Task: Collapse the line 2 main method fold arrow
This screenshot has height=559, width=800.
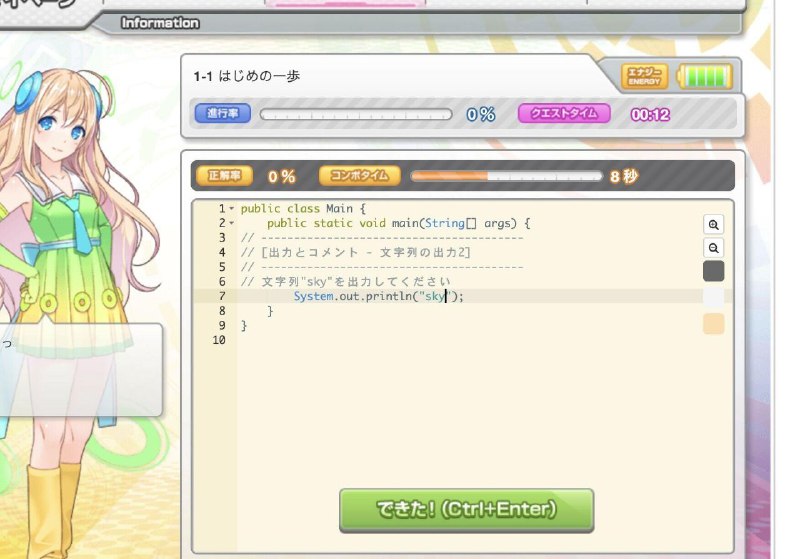Action: click(232, 223)
